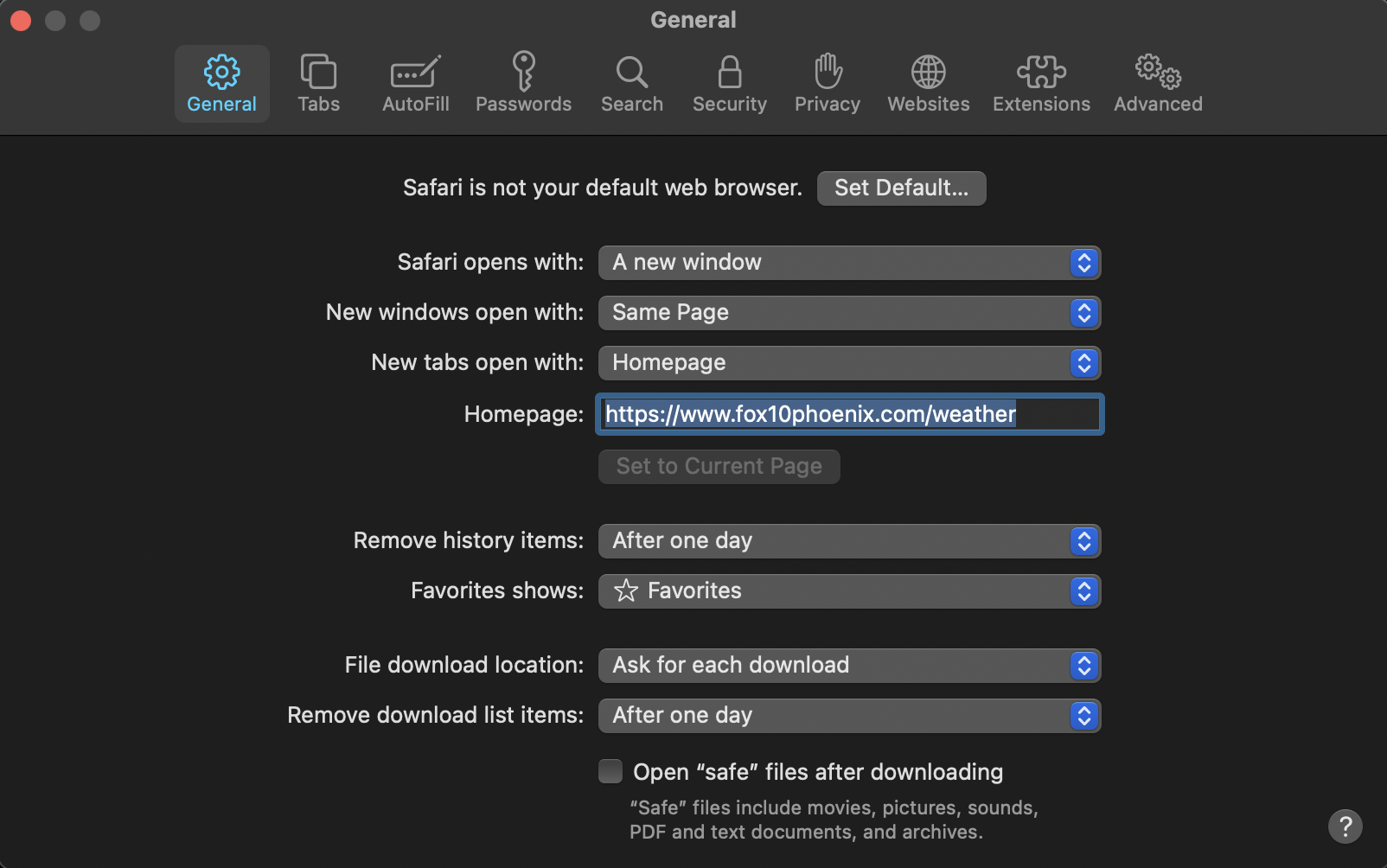Click the "Homepage:" label
1387x868 pixels.
(524, 414)
